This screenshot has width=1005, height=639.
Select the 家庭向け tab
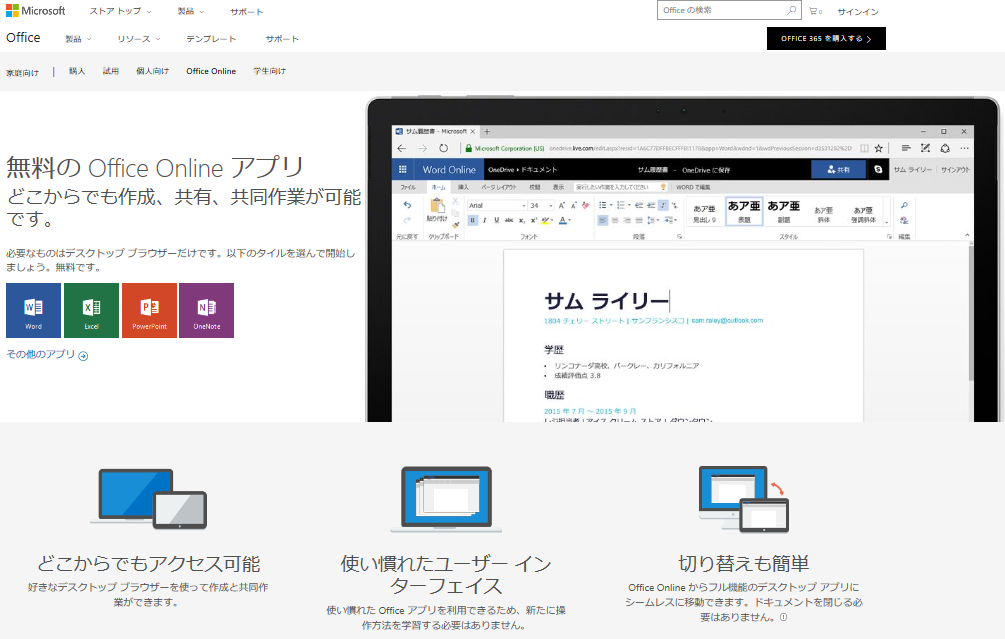22,73
